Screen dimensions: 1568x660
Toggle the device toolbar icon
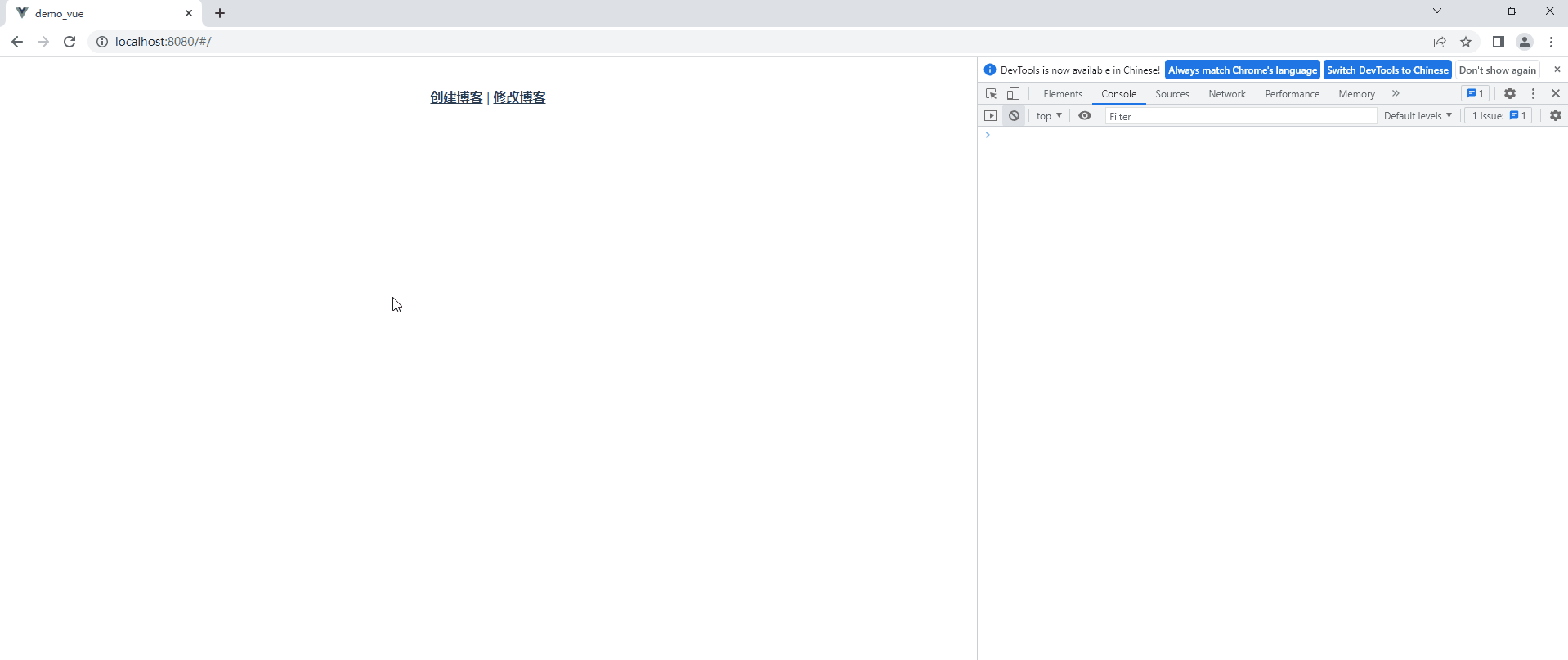click(x=1013, y=94)
